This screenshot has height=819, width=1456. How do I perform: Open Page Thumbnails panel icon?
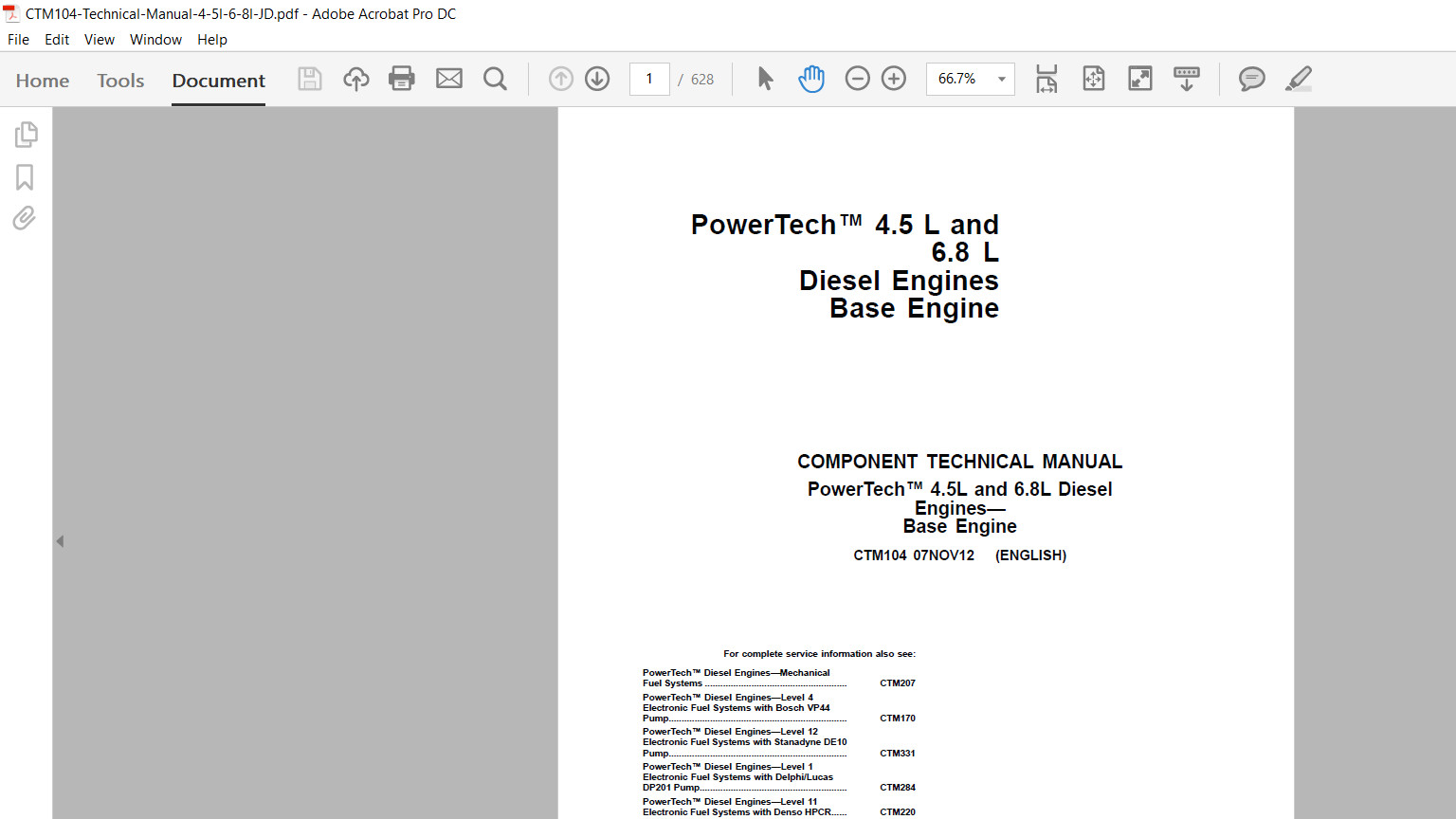[26, 135]
